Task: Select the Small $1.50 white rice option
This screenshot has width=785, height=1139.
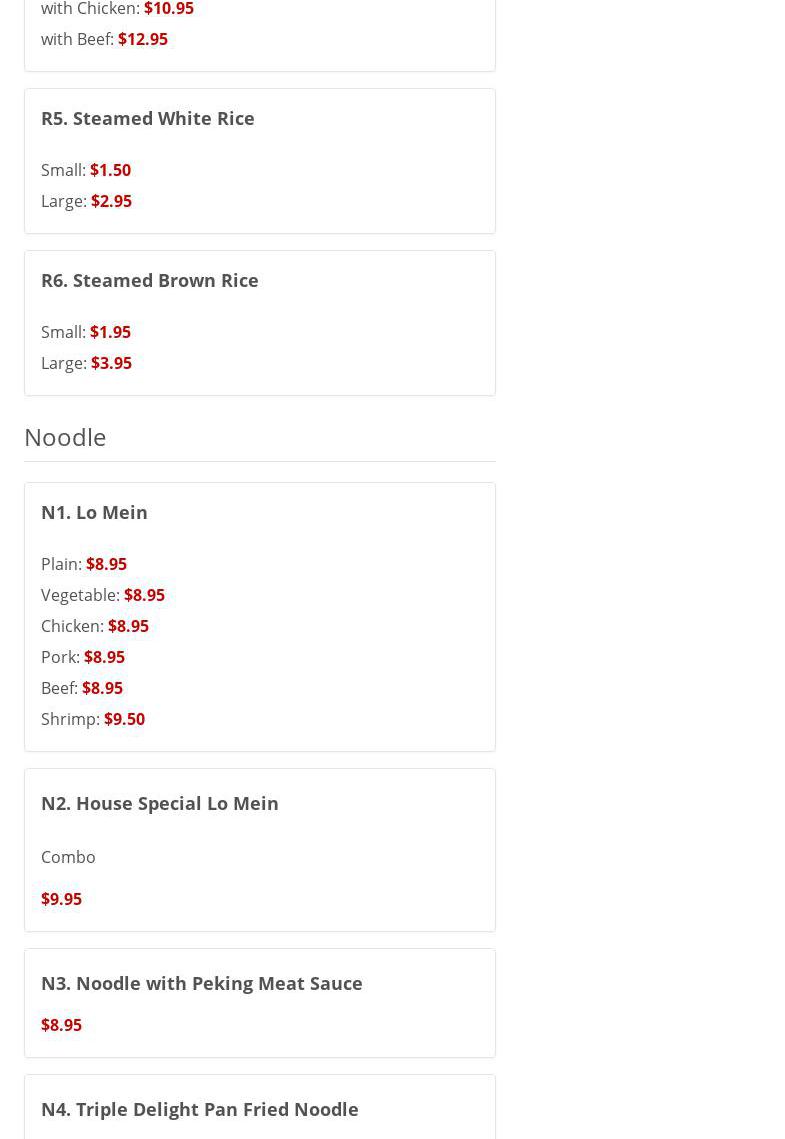Action: pyautogui.click(x=86, y=170)
